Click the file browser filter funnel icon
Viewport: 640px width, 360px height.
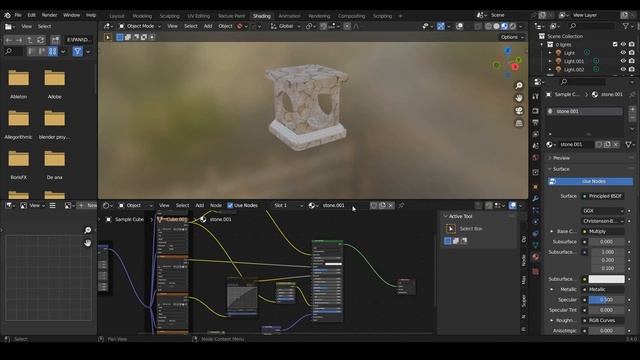(x=77, y=51)
